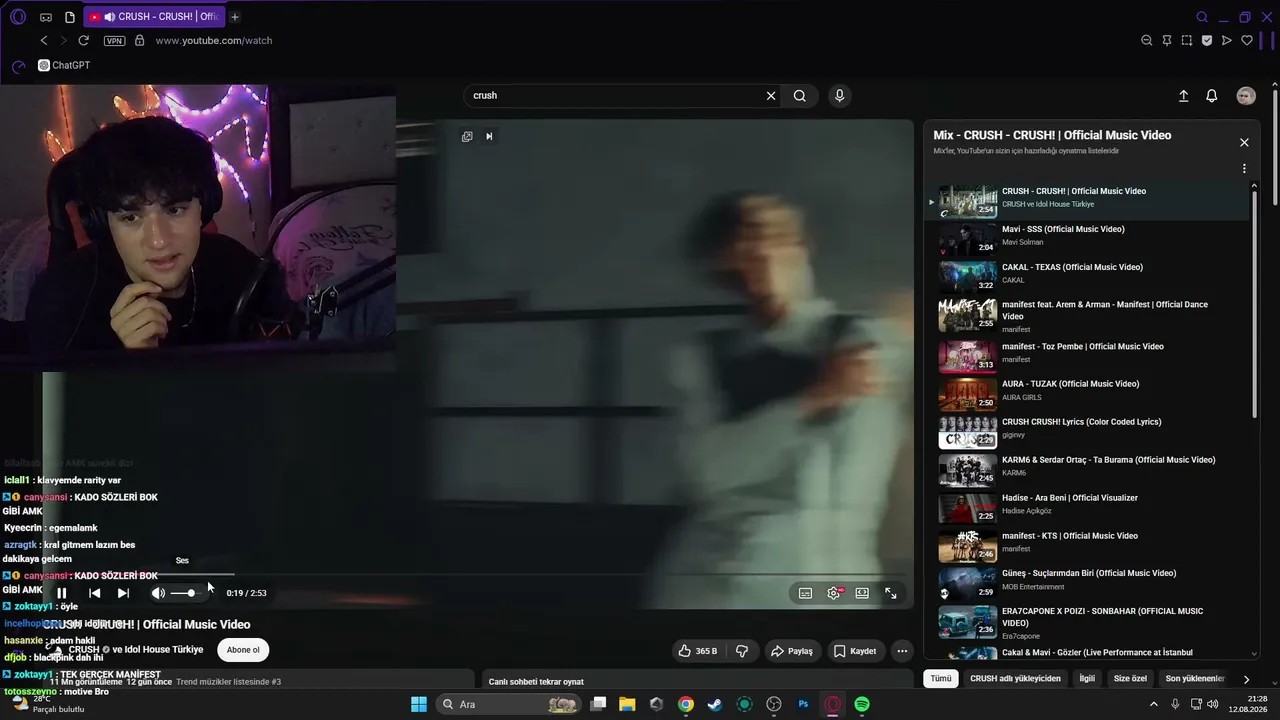Select the Tümü filter chip
The width and height of the screenshot is (1280, 720).
click(941, 678)
